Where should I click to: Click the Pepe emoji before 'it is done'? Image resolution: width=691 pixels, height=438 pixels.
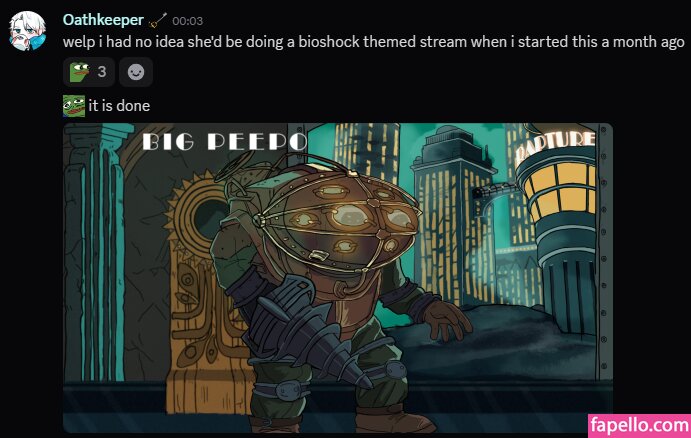pyautogui.click(x=74, y=106)
